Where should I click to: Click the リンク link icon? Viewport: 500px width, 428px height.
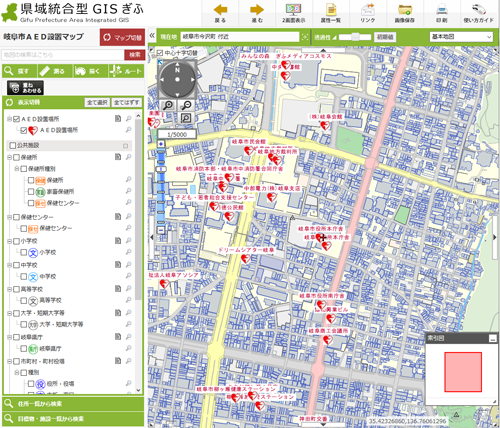(368, 9)
